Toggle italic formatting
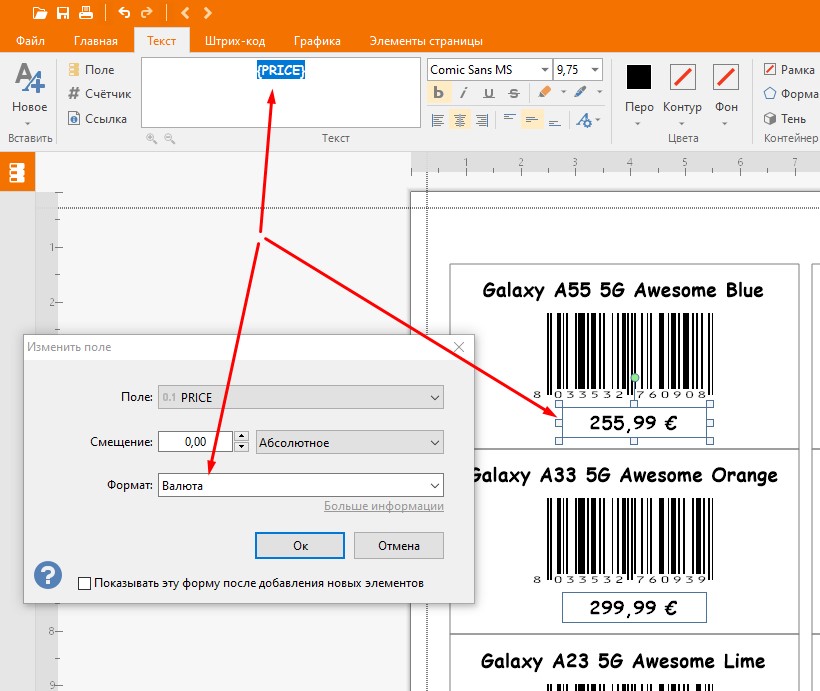This screenshot has width=820, height=691. click(x=463, y=93)
